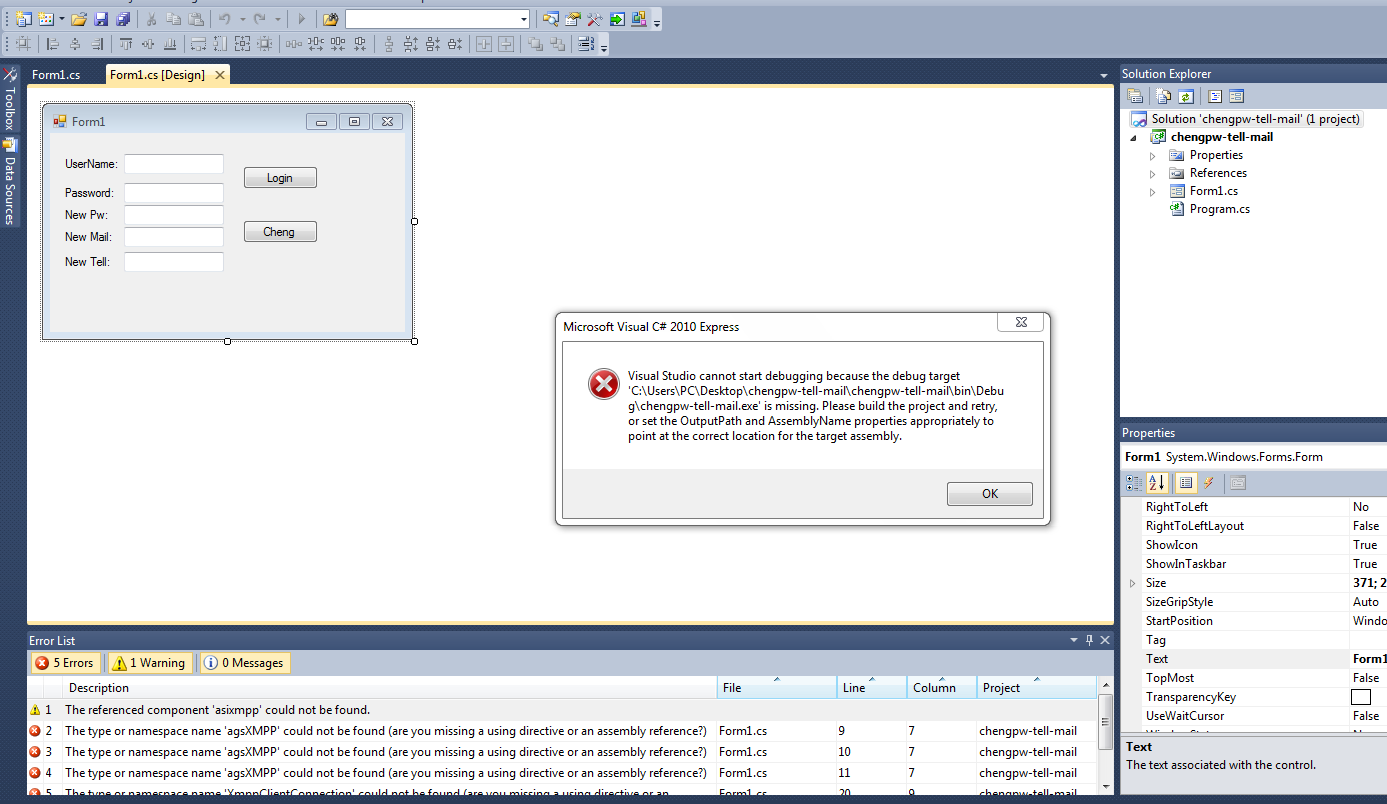1387x804 pixels.
Task: Sort errors by the File column header
Action: (777, 688)
